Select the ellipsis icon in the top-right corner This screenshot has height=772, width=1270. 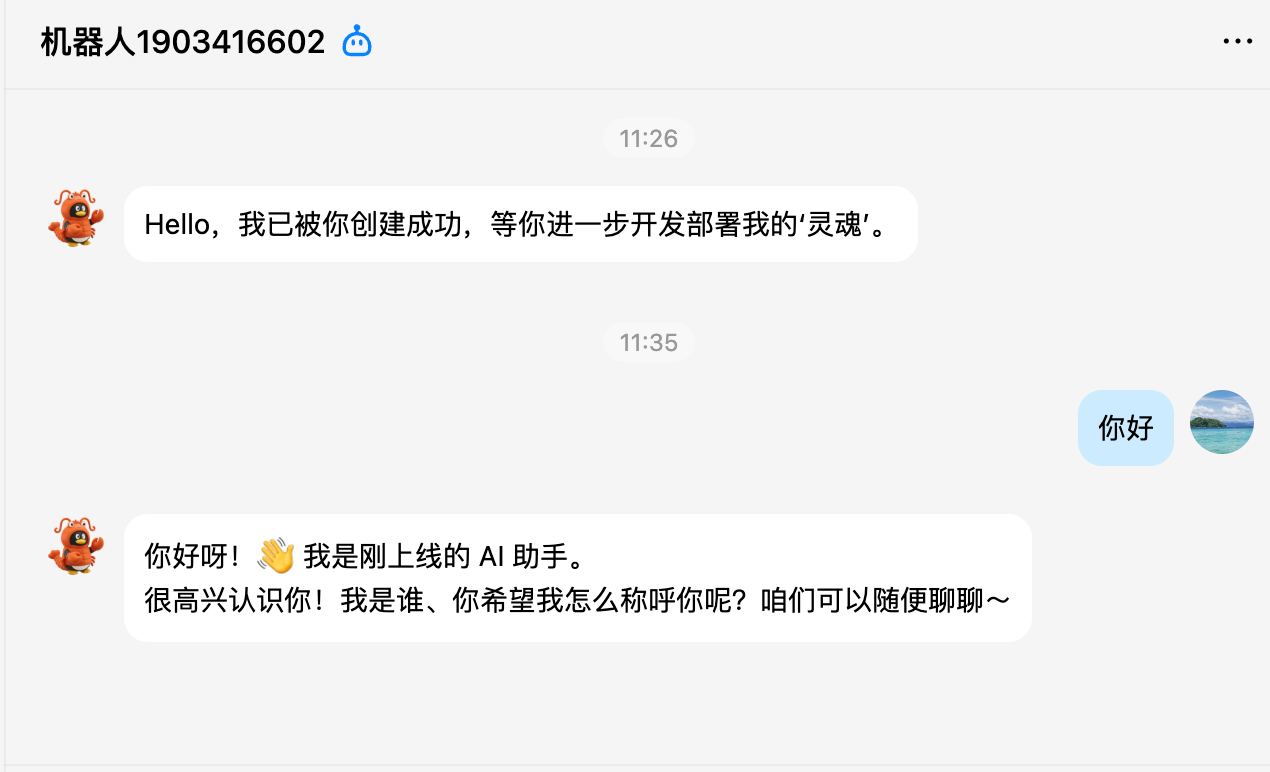[1238, 40]
